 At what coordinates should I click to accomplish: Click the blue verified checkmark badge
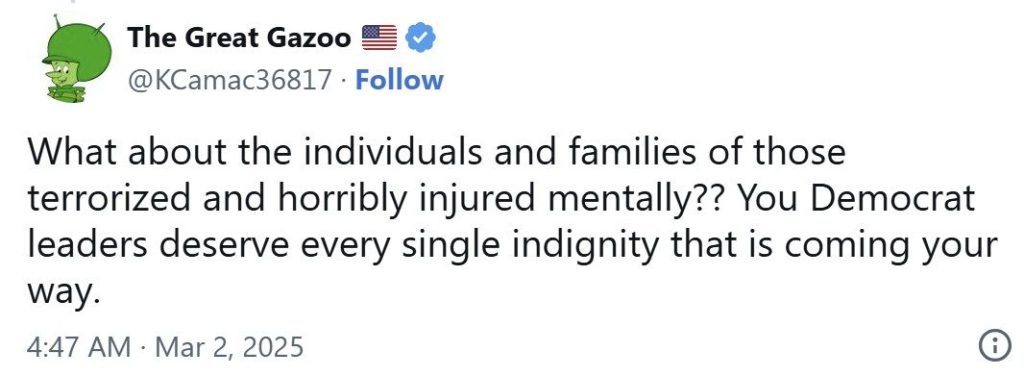[421, 39]
